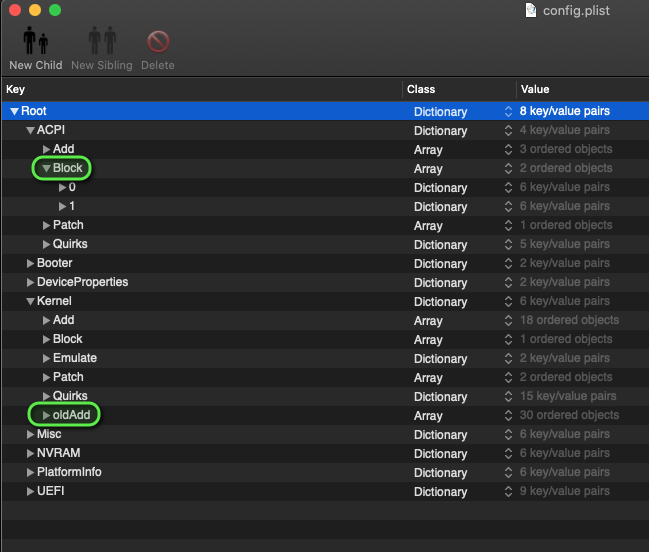Screen dimensions: 649x552
Task: Expand the Add array under Kernel
Action: click(46, 321)
